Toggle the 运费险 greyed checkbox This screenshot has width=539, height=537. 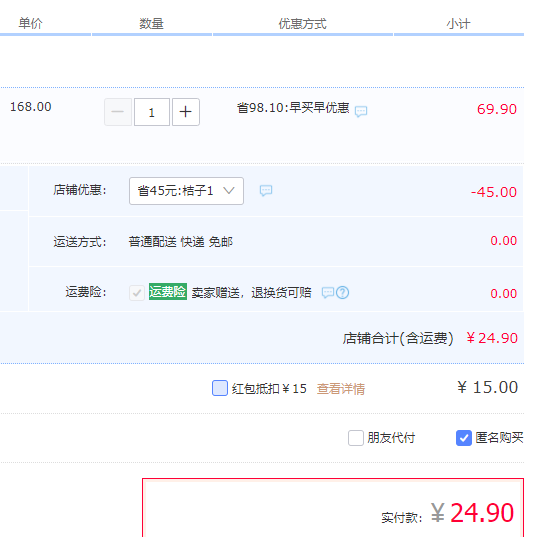click(x=137, y=293)
